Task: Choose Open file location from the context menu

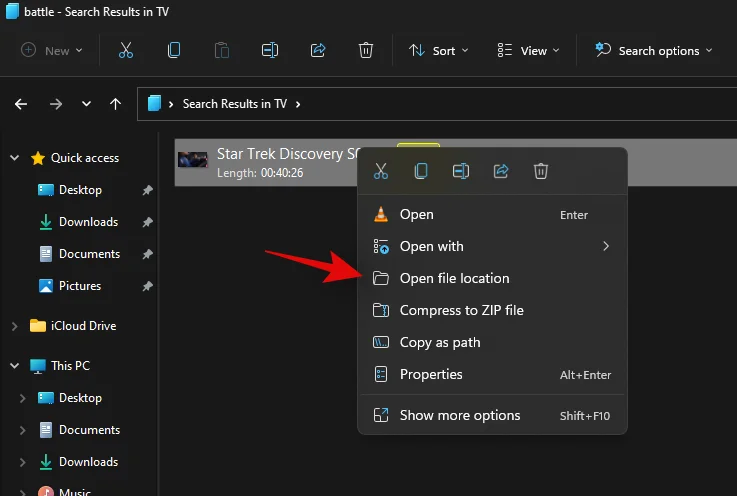Action: (454, 278)
